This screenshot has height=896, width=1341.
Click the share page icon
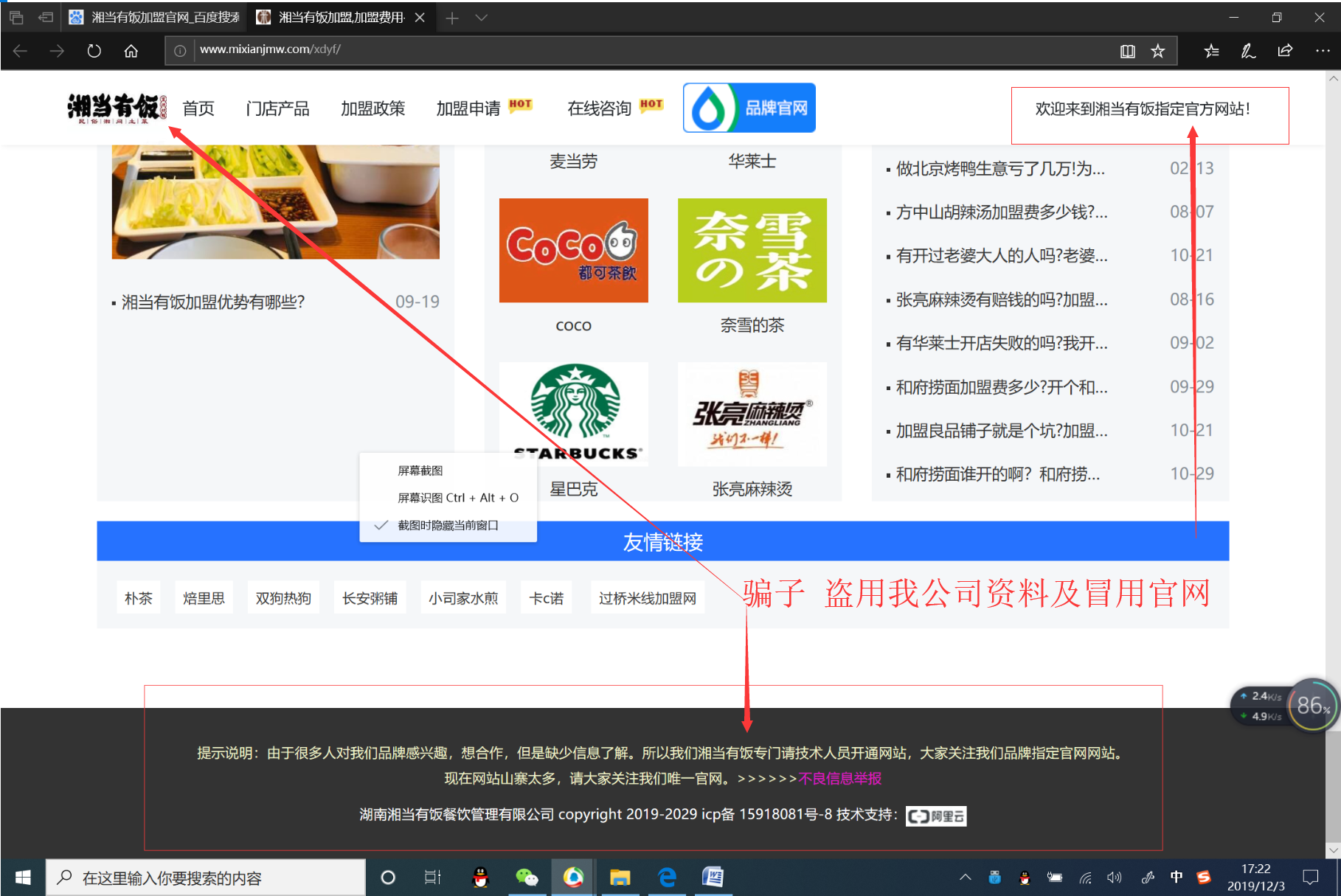click(1285, 51)
